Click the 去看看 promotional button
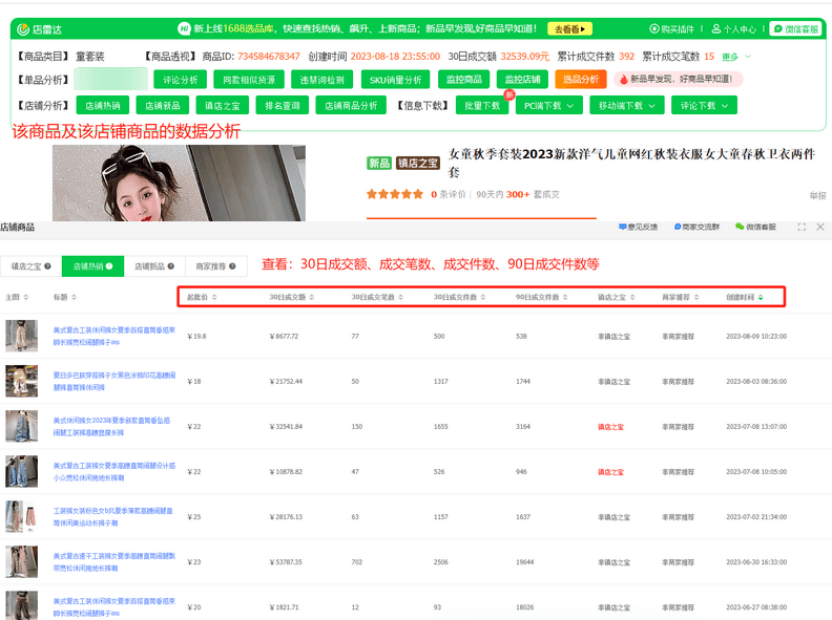 tap(571, 29)
